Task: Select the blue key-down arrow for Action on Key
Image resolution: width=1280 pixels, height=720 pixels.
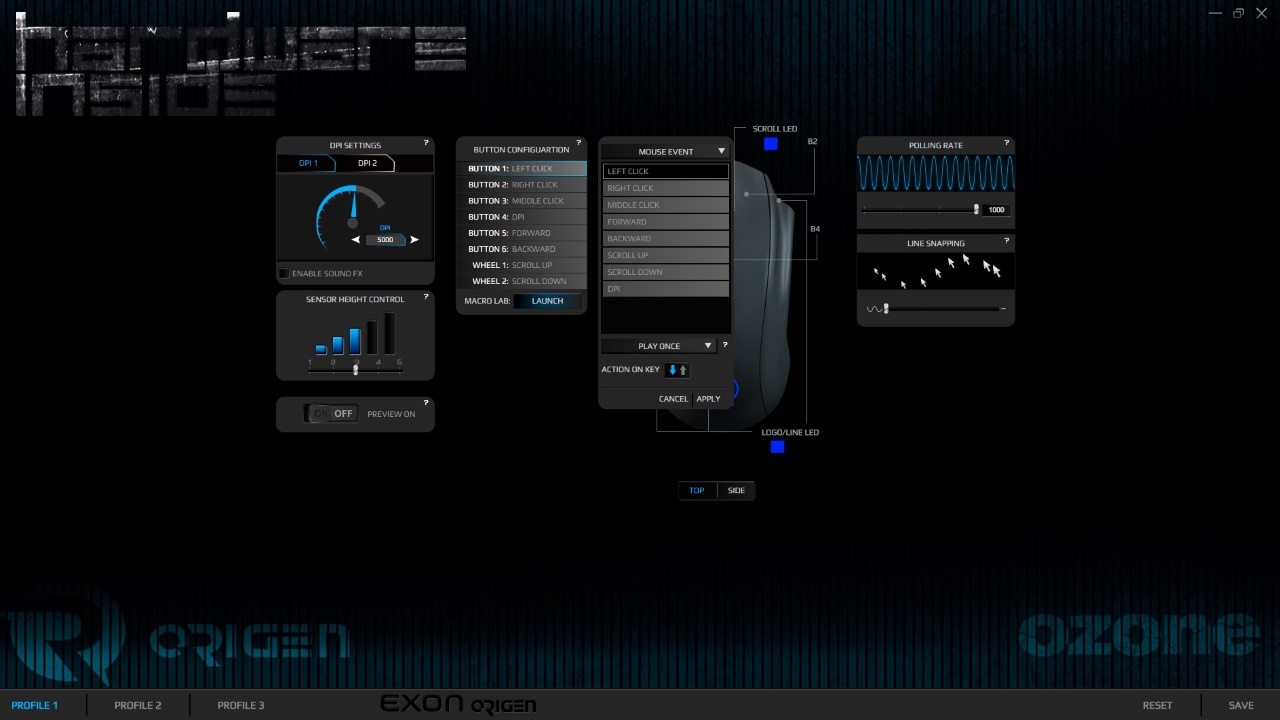Action: point(672,370)
